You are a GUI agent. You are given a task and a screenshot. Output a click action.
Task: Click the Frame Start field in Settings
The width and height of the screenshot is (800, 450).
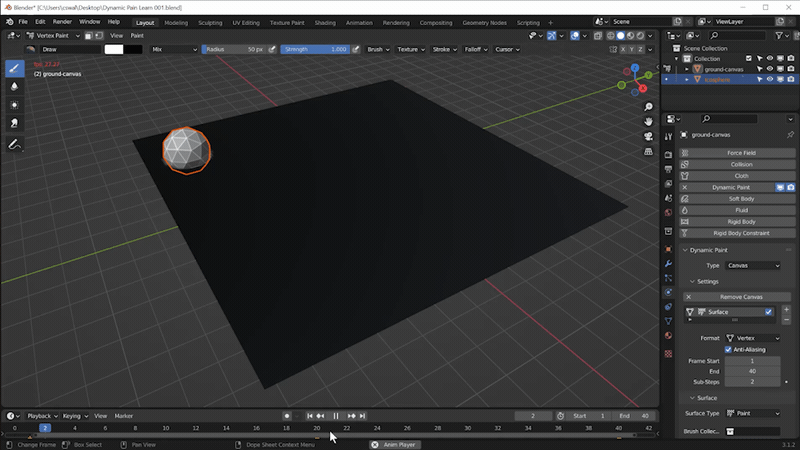(x=752, y=361)
